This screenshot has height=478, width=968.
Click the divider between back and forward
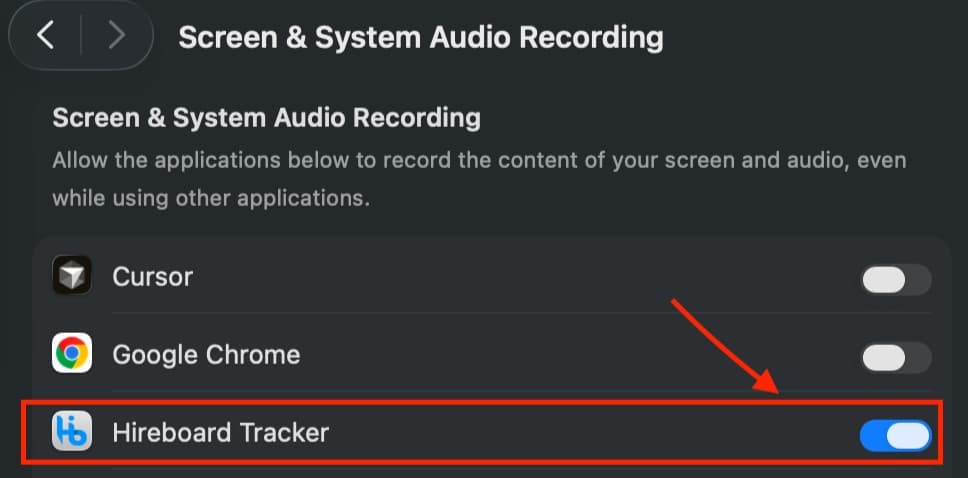pyautogui.click(x=81, y=35)
